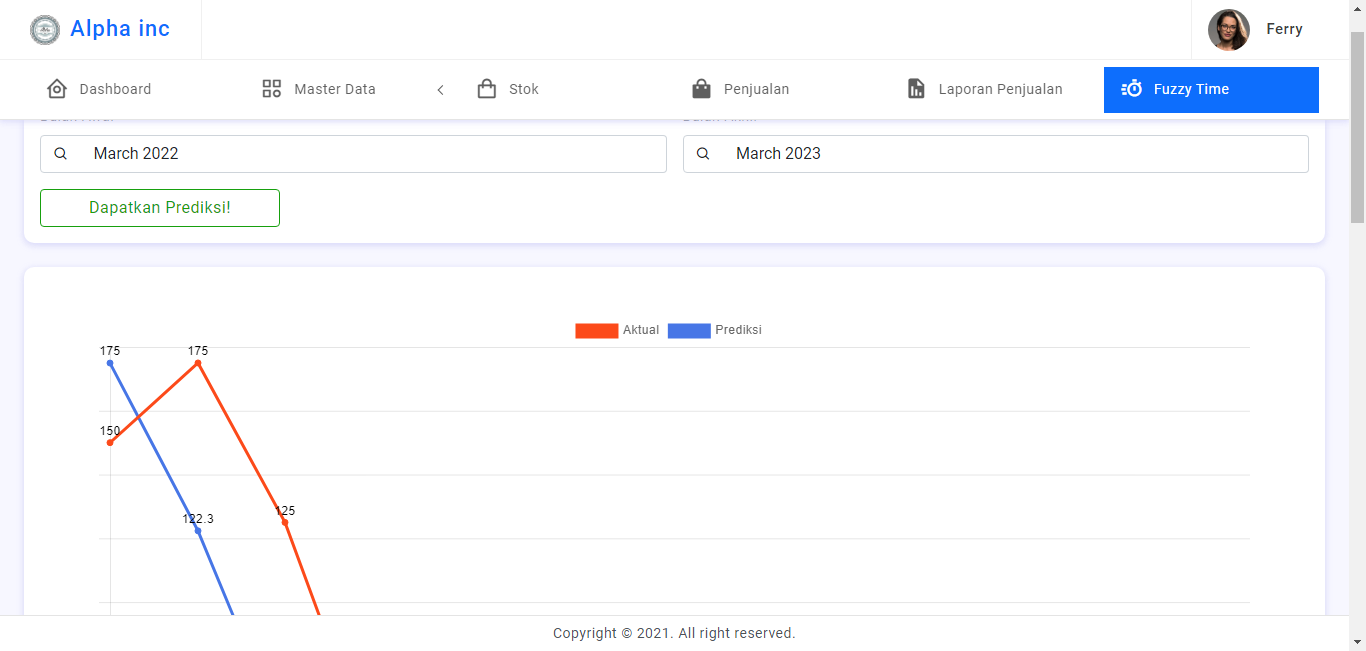This screenshot has height=651, width=1366.
Task: Click search icon in March 2023 field
Action: coord(703,154)
